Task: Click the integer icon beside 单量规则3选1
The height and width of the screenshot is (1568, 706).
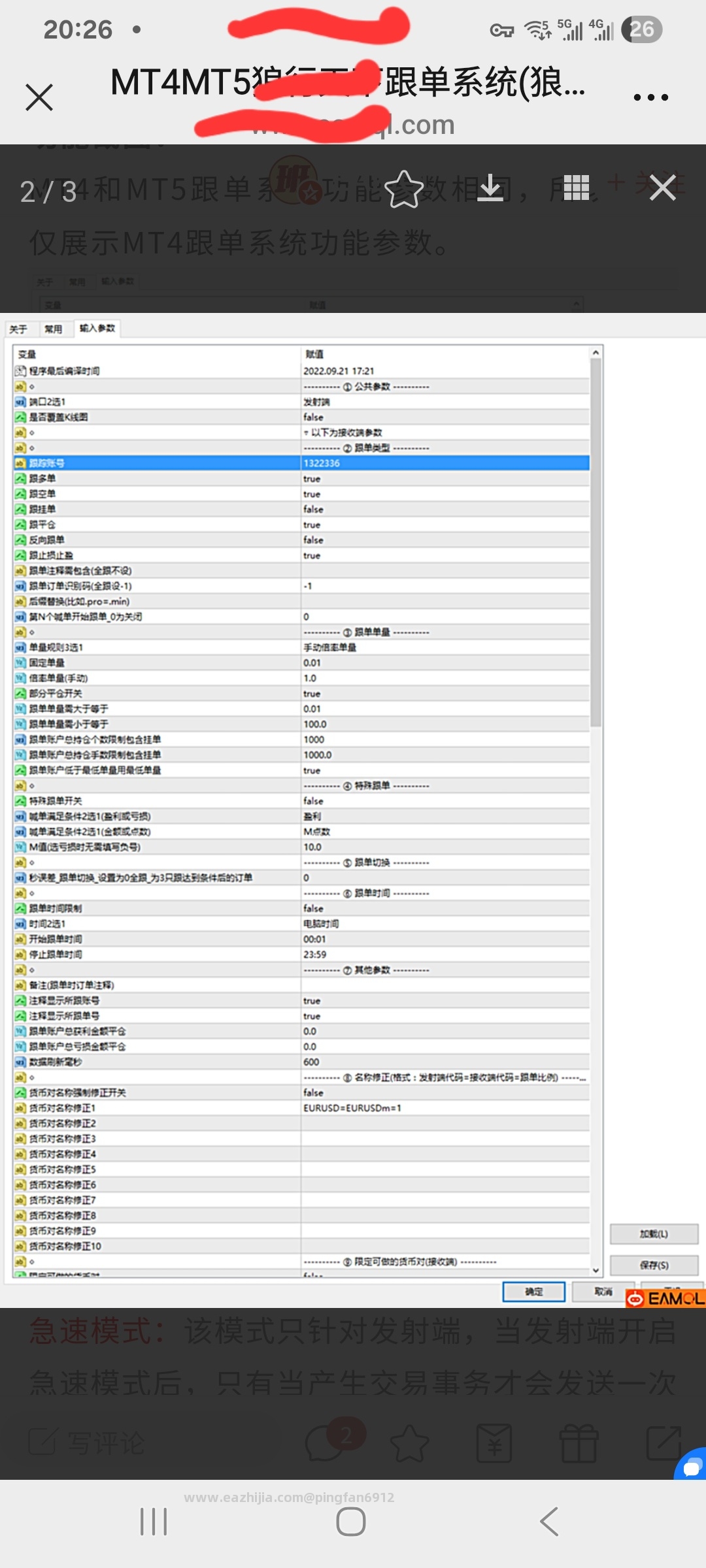Action: click(x=20, y=647)
